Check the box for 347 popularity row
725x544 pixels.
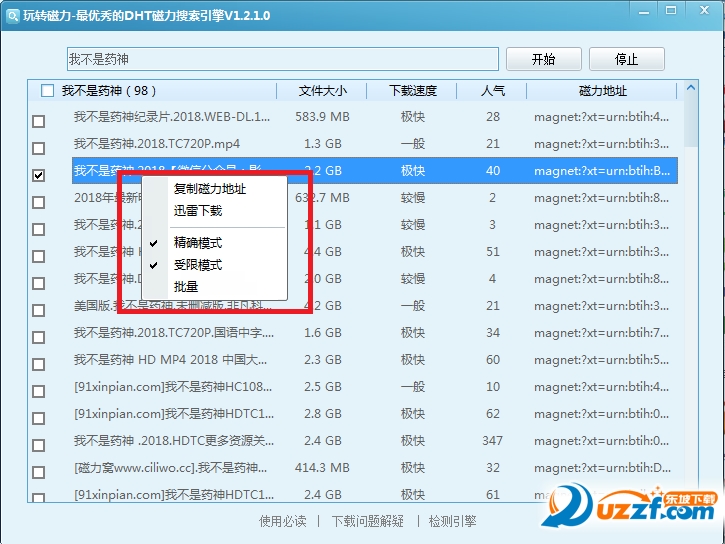click(39, 446)
